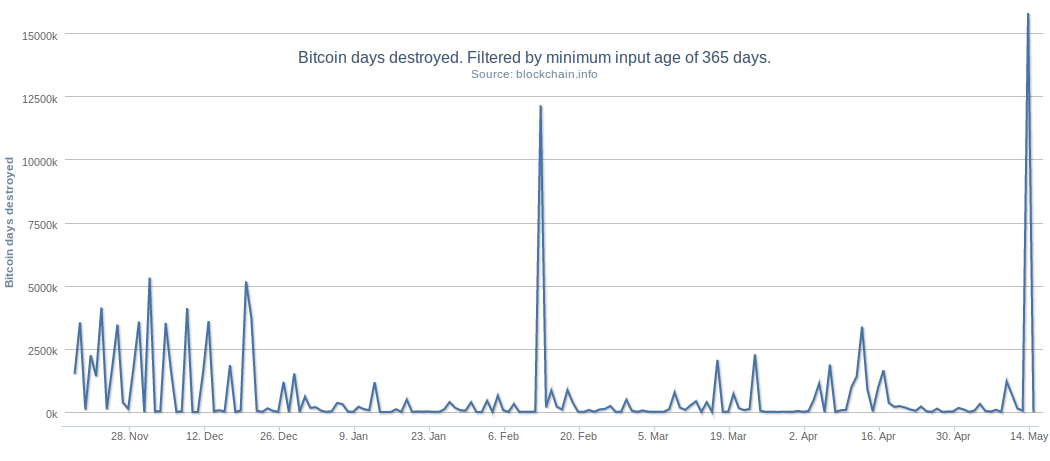Click the '2. Apr' x-axis date label

click(803, 437)
